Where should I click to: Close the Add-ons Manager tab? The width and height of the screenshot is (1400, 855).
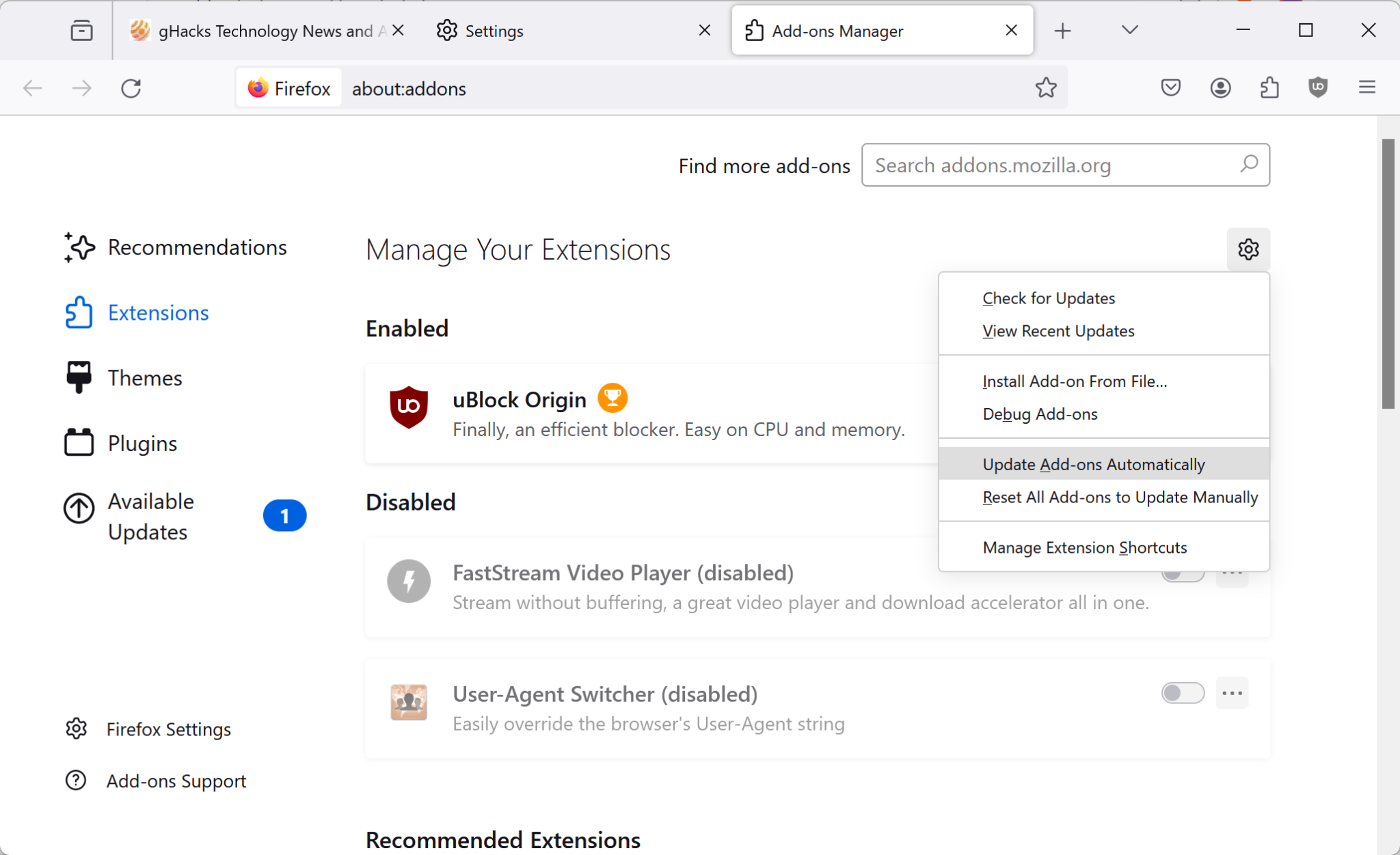pyautogui.click(x=1011, y=30)
